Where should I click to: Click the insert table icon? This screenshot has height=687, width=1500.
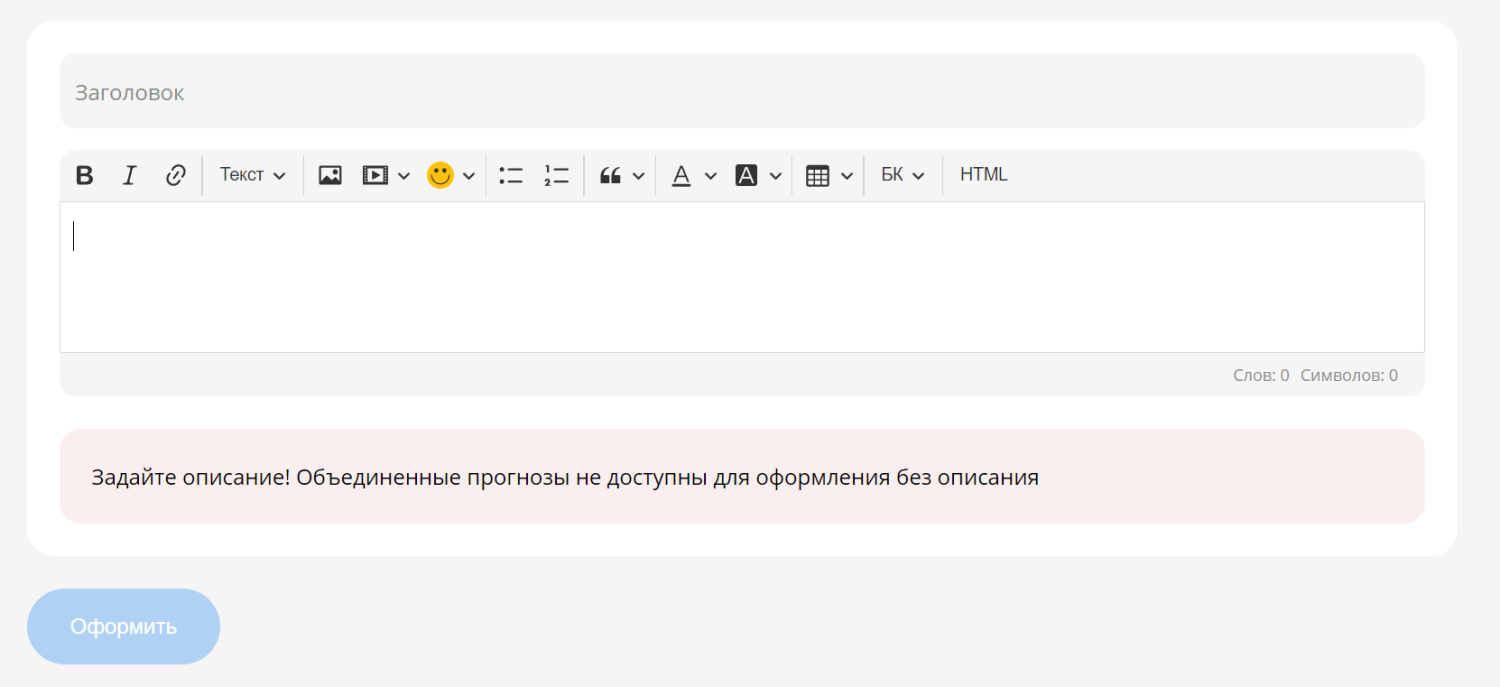(818, 176)
